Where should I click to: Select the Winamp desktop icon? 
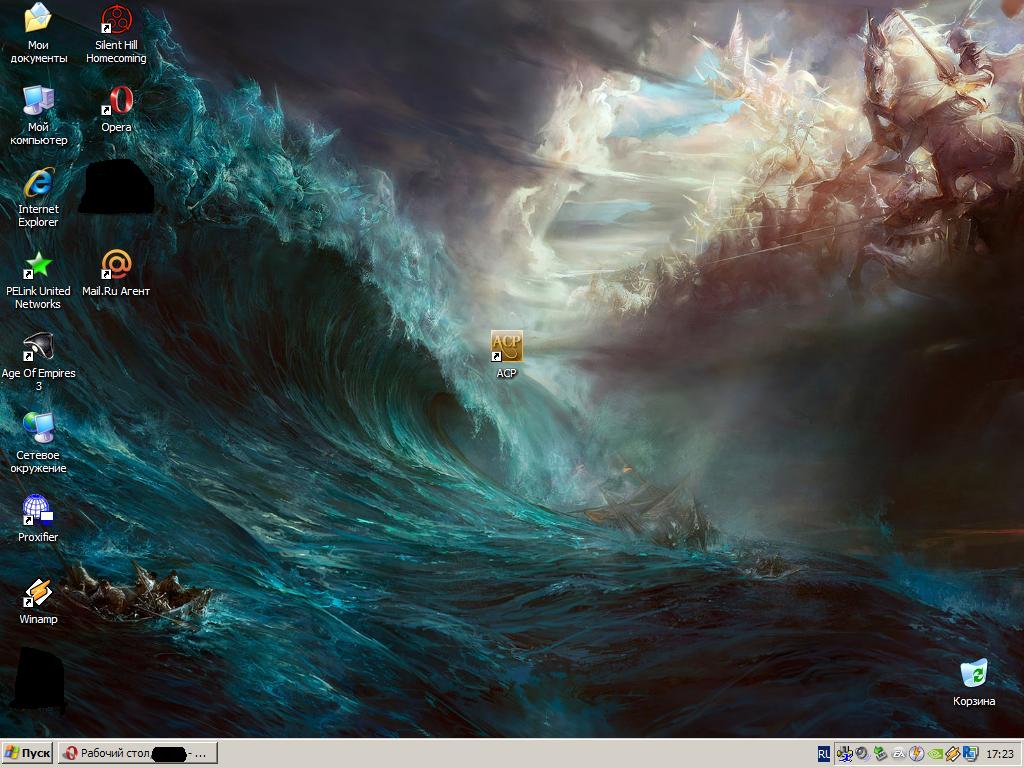tap(38, 594)
